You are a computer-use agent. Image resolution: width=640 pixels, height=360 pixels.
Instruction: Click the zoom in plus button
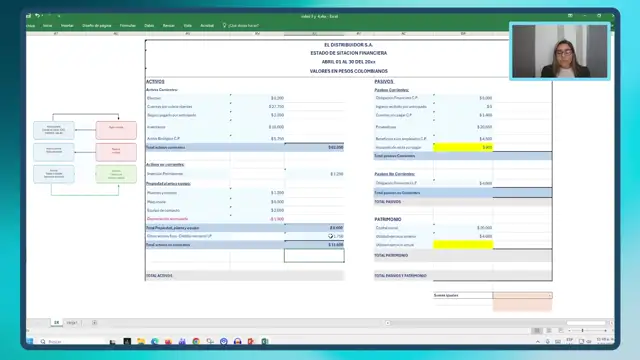(x=605, y=330)
